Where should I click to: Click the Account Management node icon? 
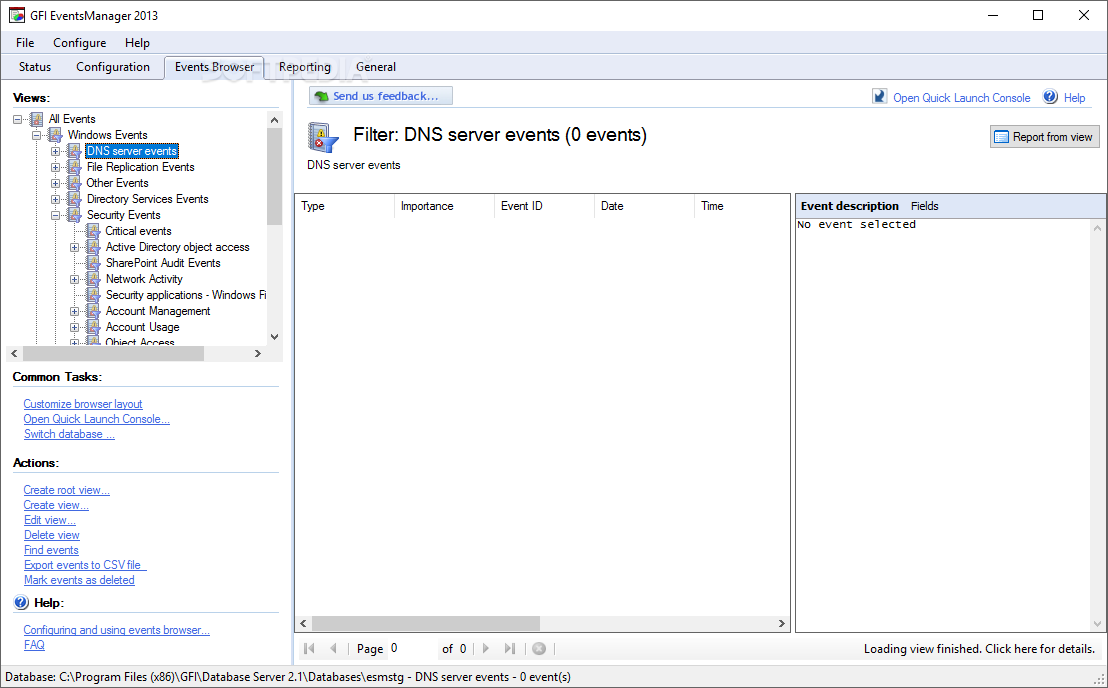(93, 311)
